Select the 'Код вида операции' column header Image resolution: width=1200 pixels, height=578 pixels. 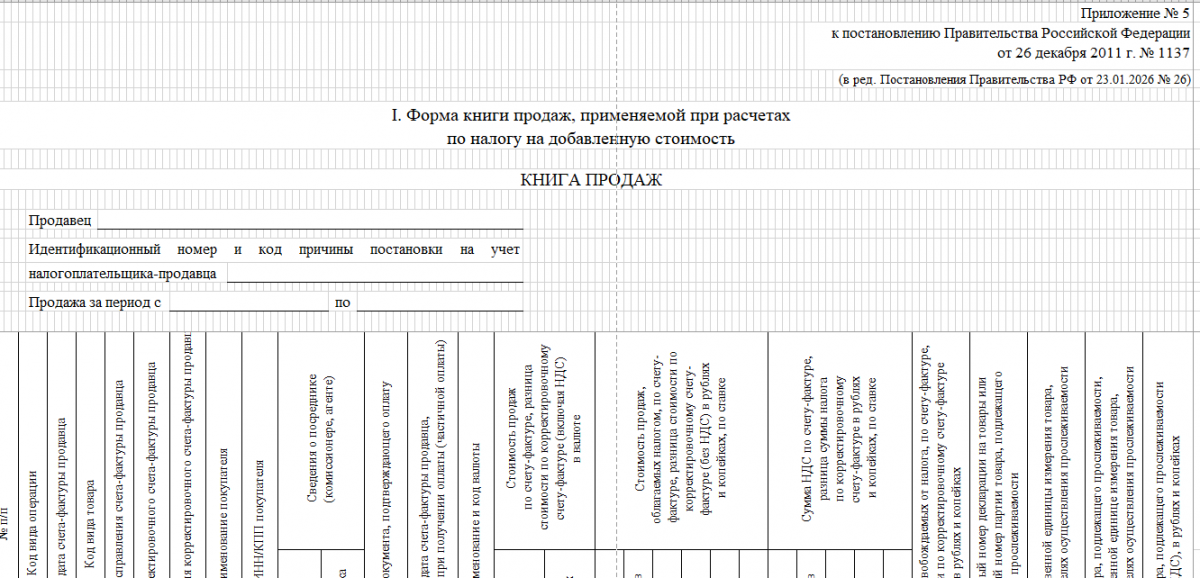point(33,522)
